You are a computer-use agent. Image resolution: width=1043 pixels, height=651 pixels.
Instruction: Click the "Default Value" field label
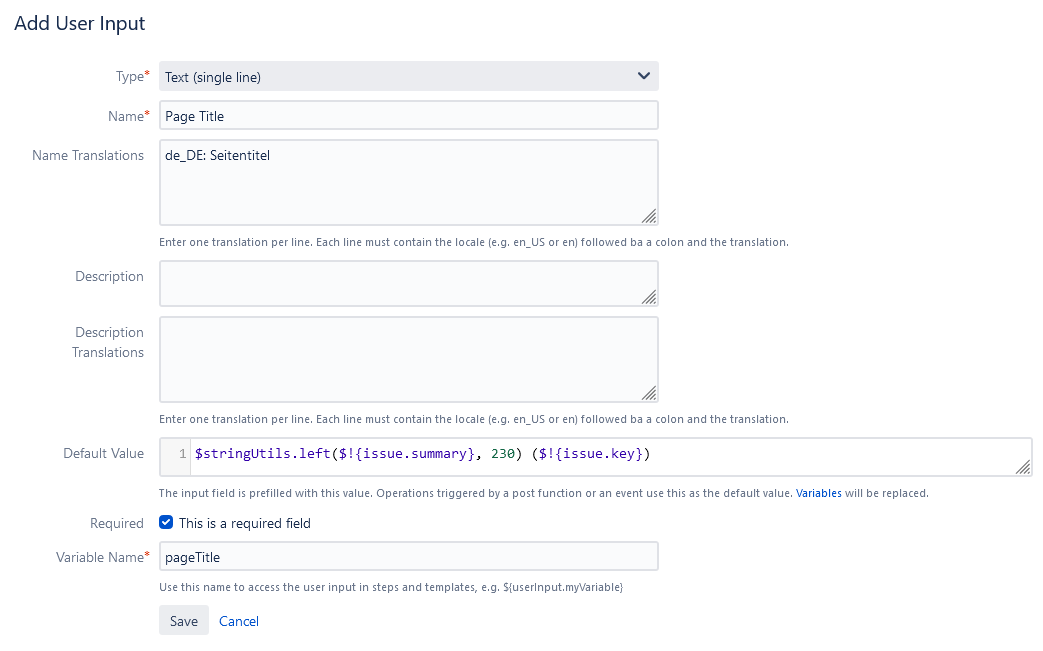point(103,453)
